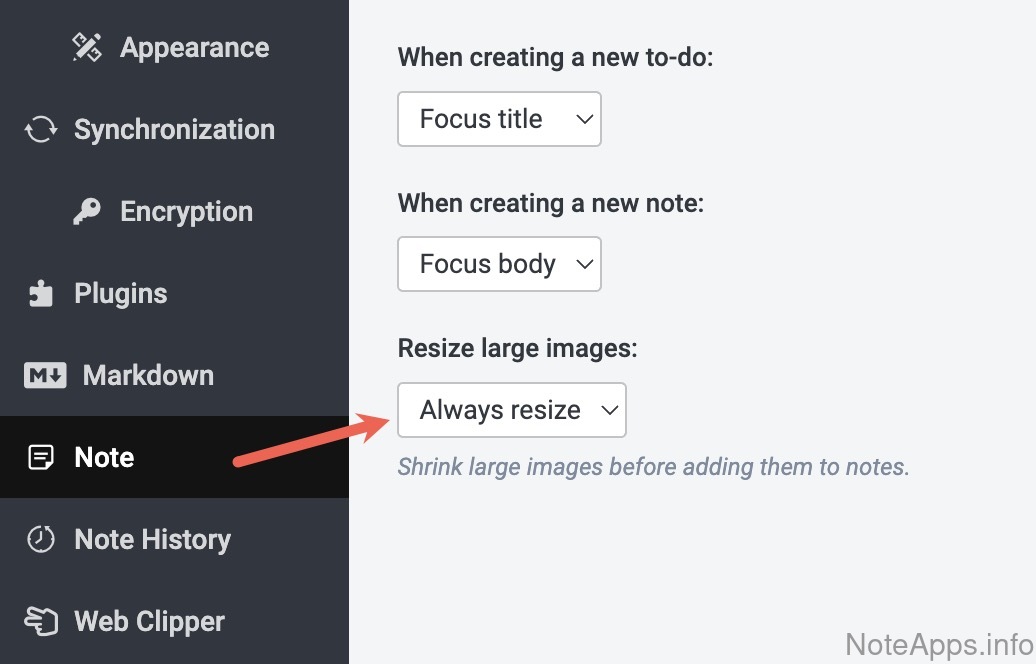Click the Encryption key icon

pyautogui.click(x=87, y=212)
